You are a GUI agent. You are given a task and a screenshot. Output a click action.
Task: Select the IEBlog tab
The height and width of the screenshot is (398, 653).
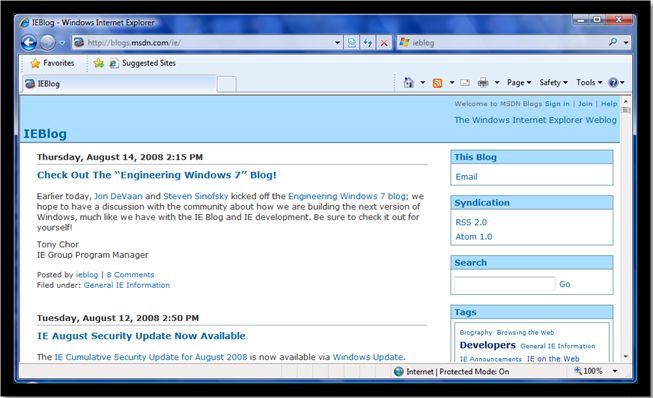coord(120,84)
